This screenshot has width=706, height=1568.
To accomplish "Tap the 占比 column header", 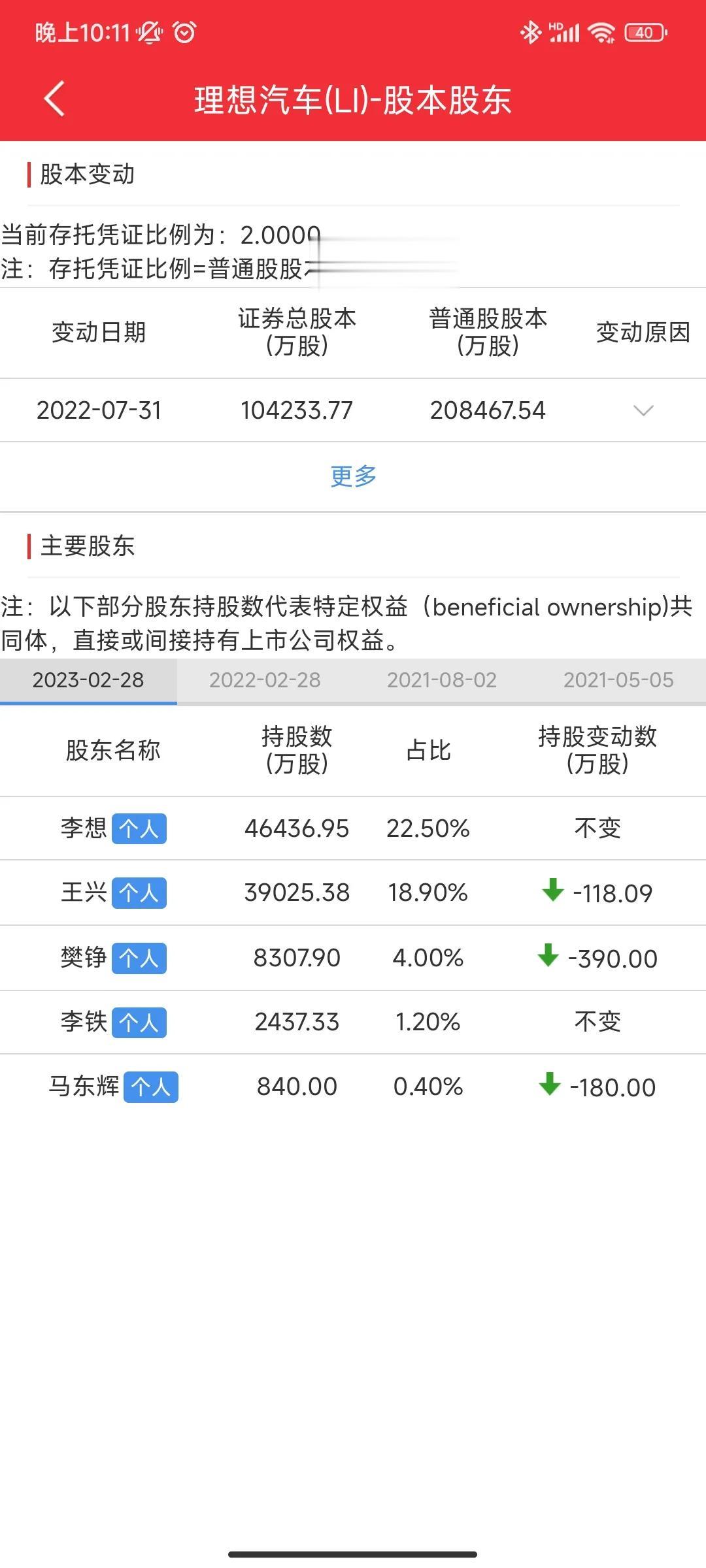I will click(428, 750).
